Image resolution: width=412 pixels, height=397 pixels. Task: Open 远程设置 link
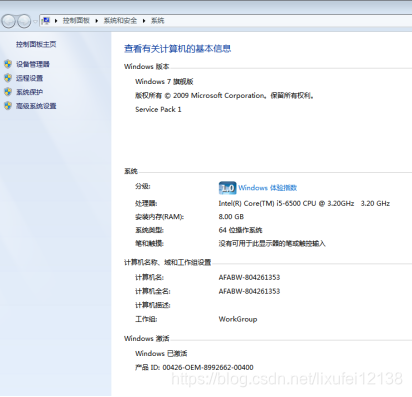(29, 78)
